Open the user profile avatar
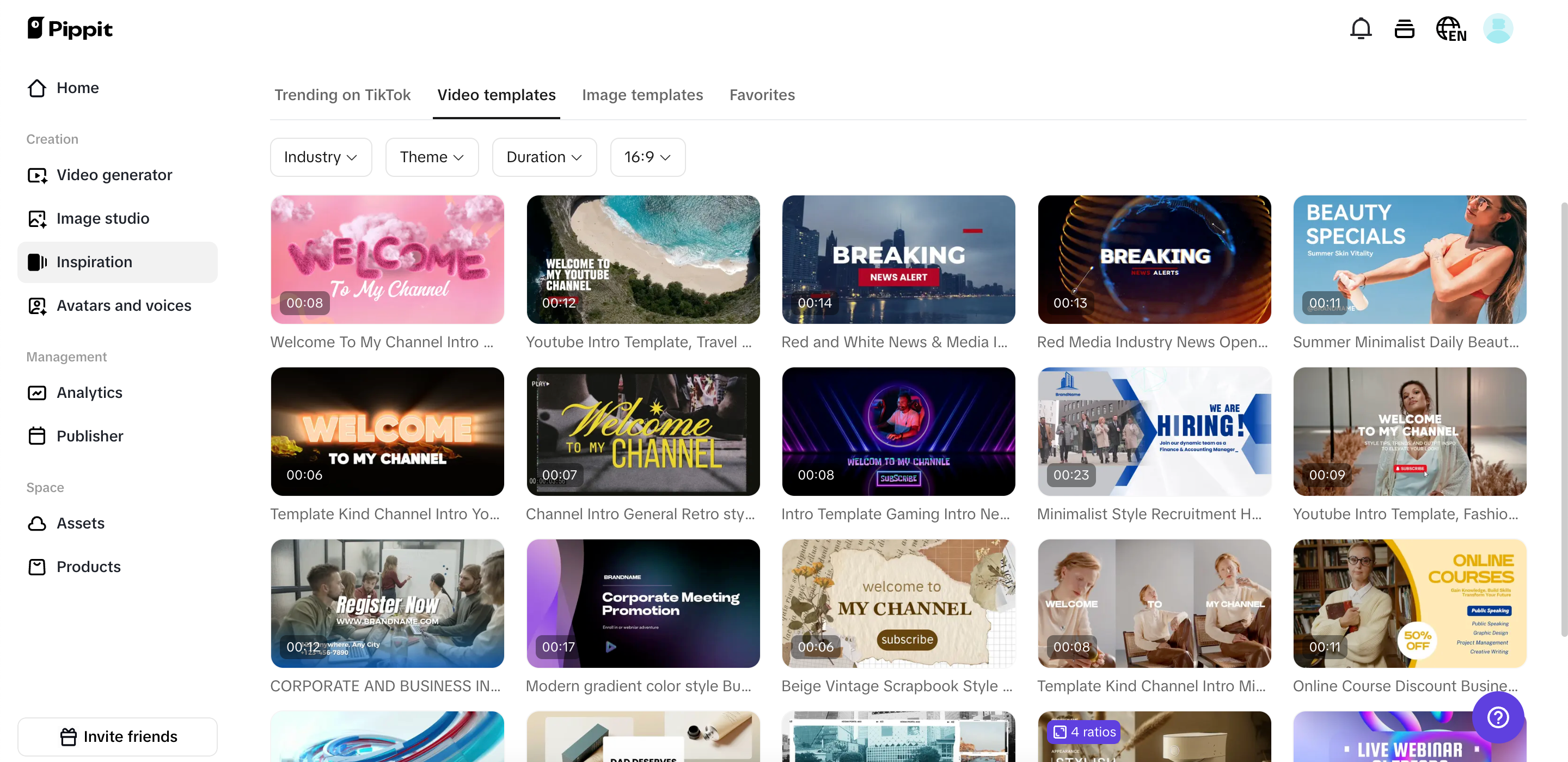This screenshot has height=762, width=1568. coord(1497,29)
